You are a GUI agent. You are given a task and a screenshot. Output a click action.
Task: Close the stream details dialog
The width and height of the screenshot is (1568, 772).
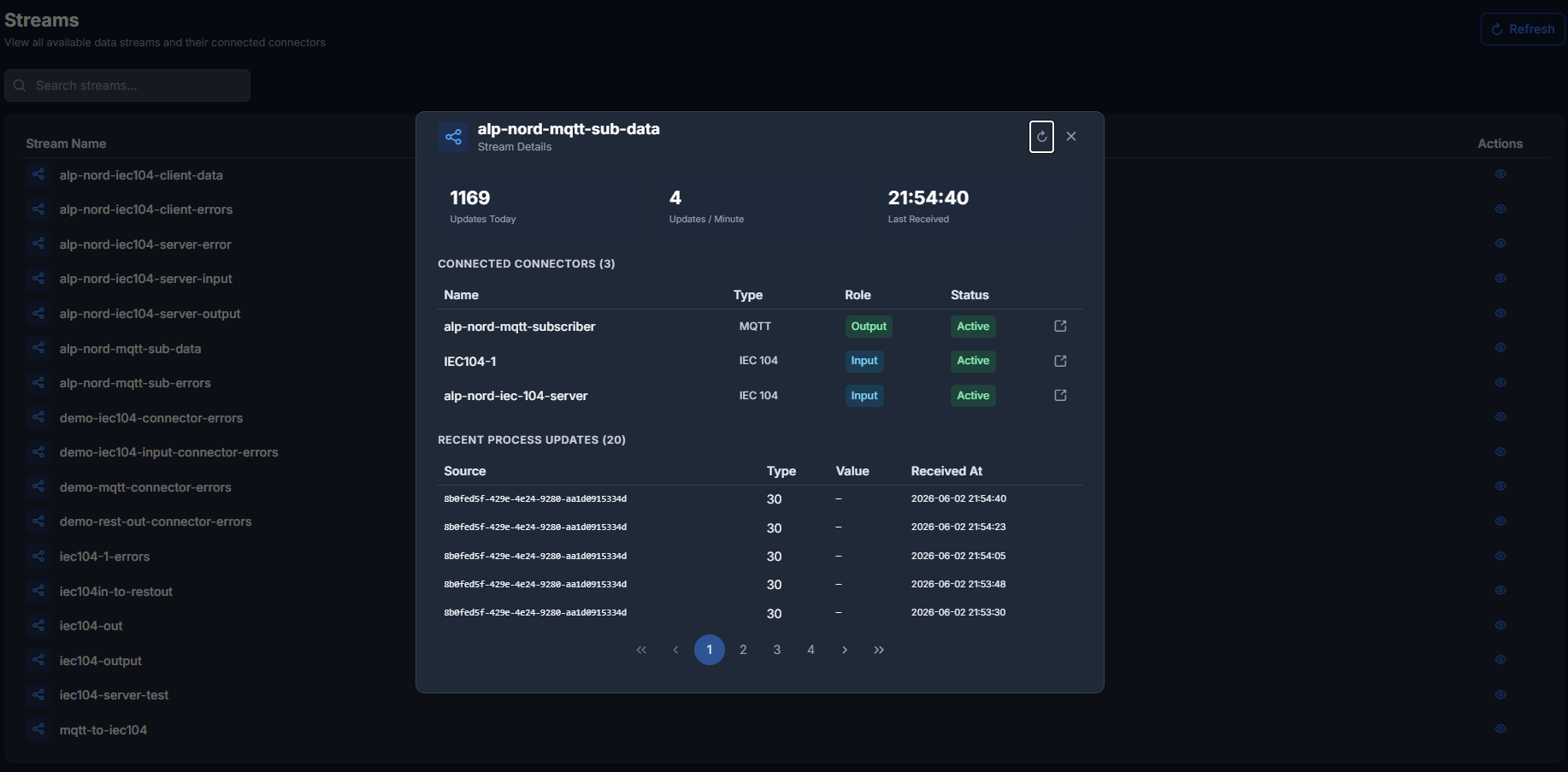tap(1071, 137)
